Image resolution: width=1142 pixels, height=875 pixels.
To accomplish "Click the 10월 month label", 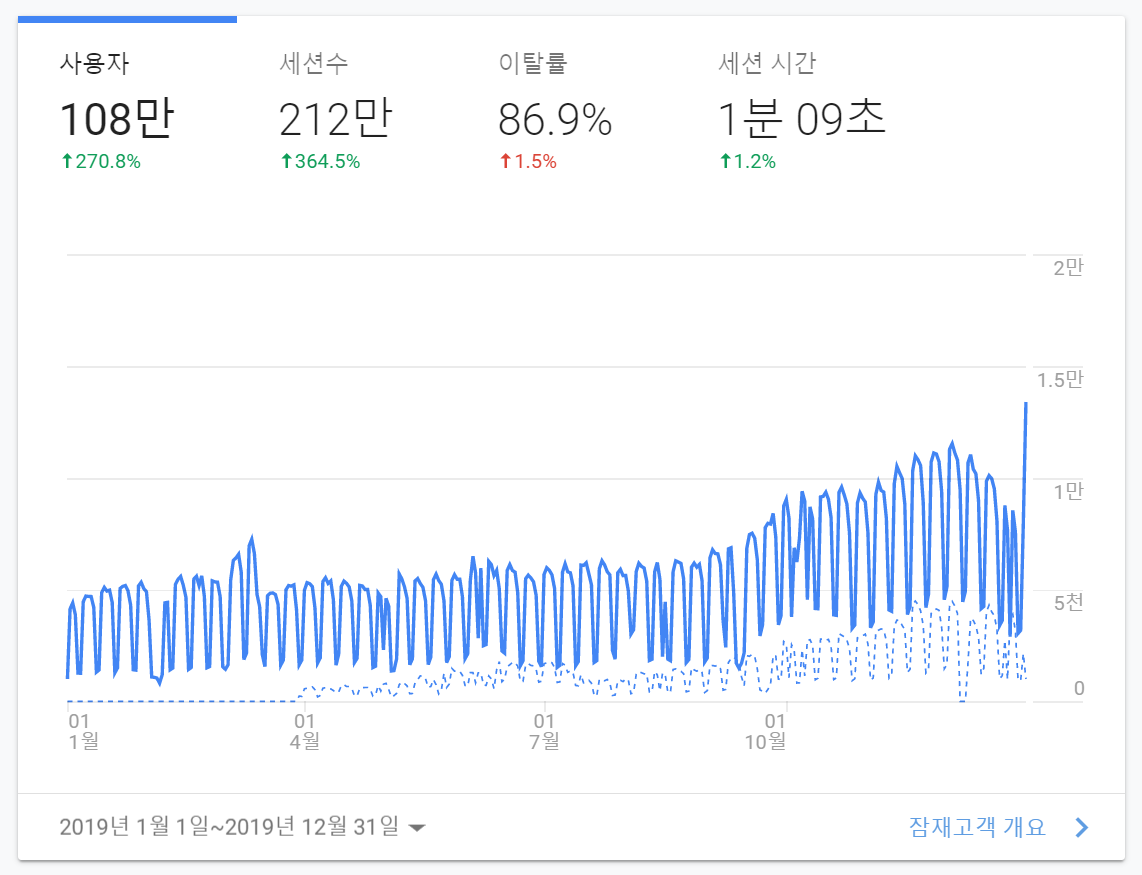I will coord(766,742).
